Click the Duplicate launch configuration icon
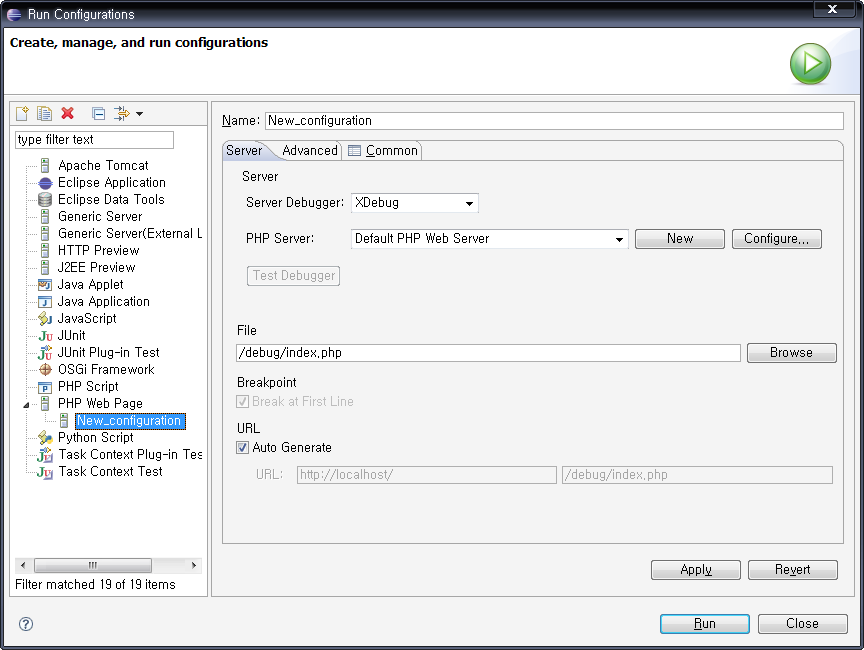864x650 pixels. click(45, 113)
